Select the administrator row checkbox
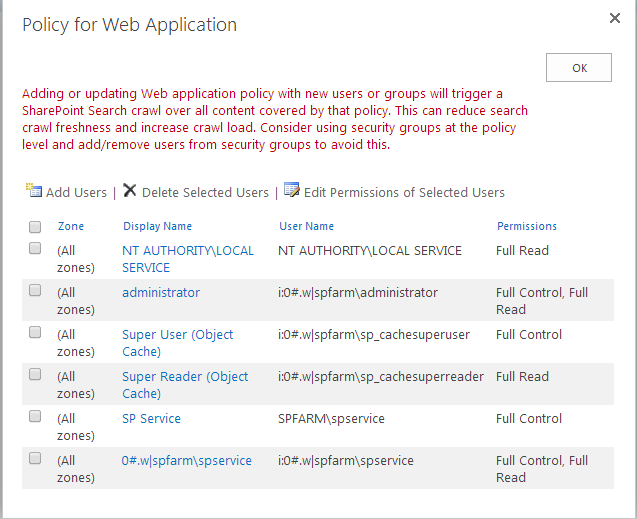 pyautogui.click(x=35, y=290)
